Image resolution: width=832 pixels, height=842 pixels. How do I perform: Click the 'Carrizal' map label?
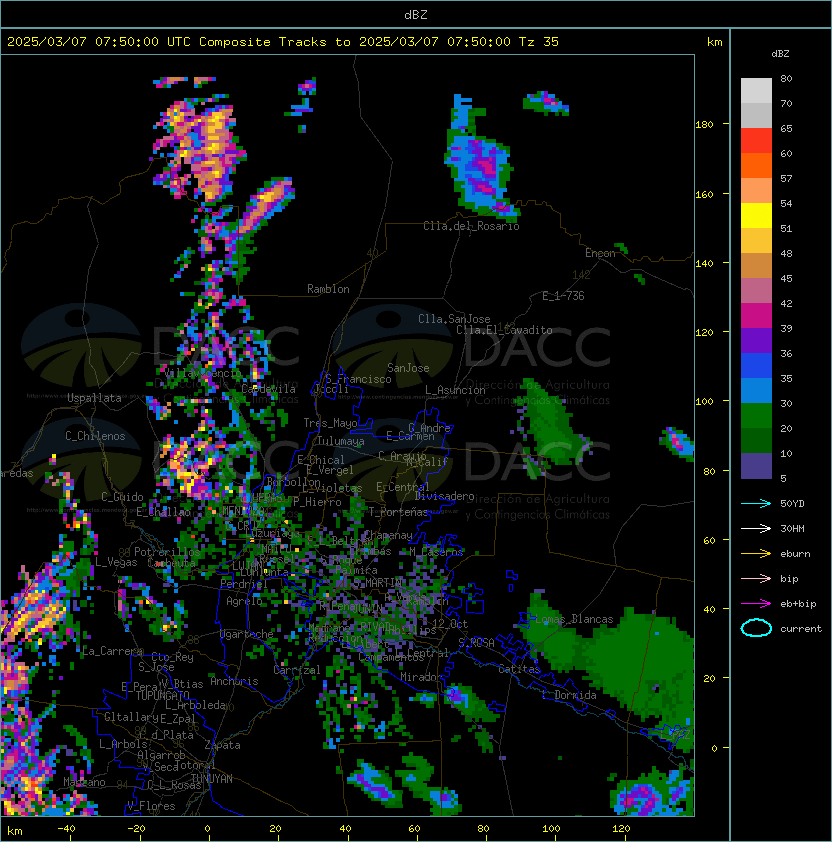click(297, 670)
